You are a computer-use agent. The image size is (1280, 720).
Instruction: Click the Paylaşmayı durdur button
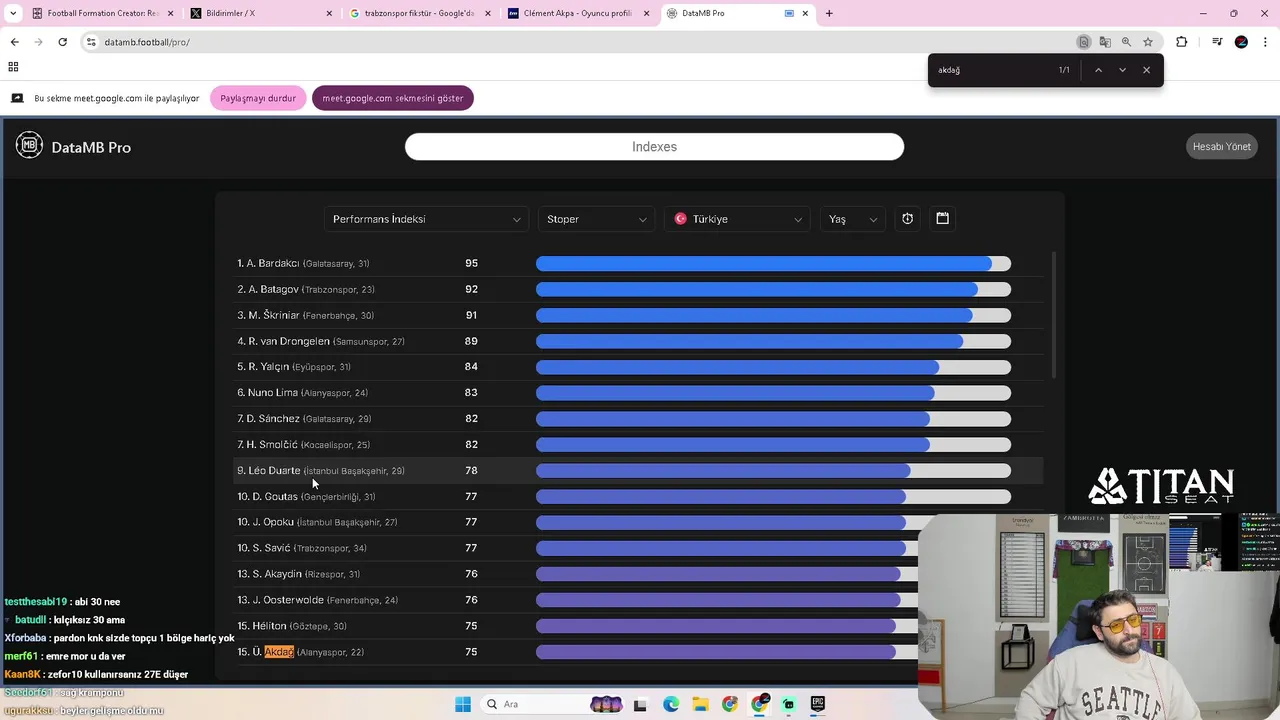pos(258,98)
